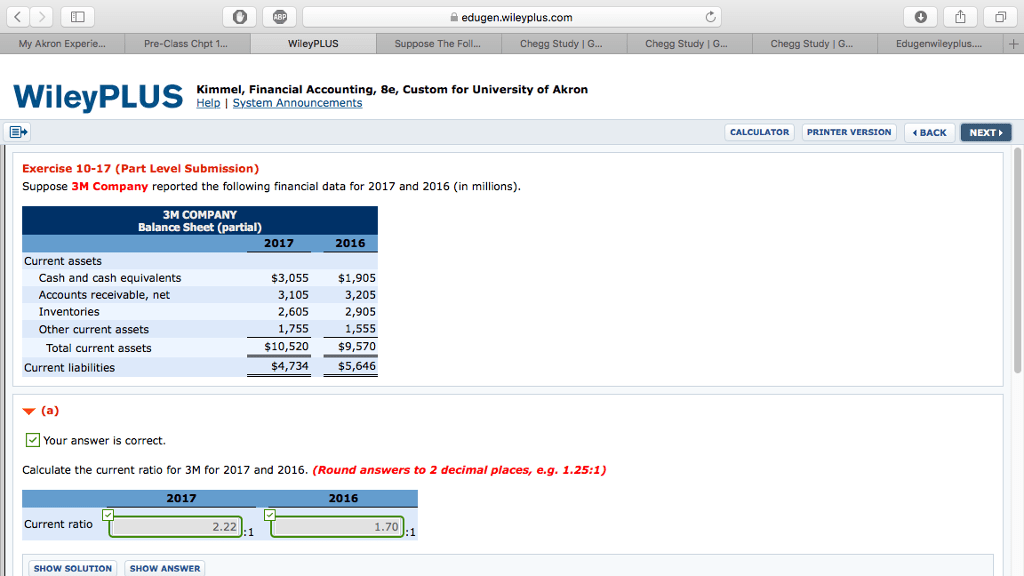Open the System Announcements link
This screenshot has height=576, width=1024.
(x=297, y=103)
